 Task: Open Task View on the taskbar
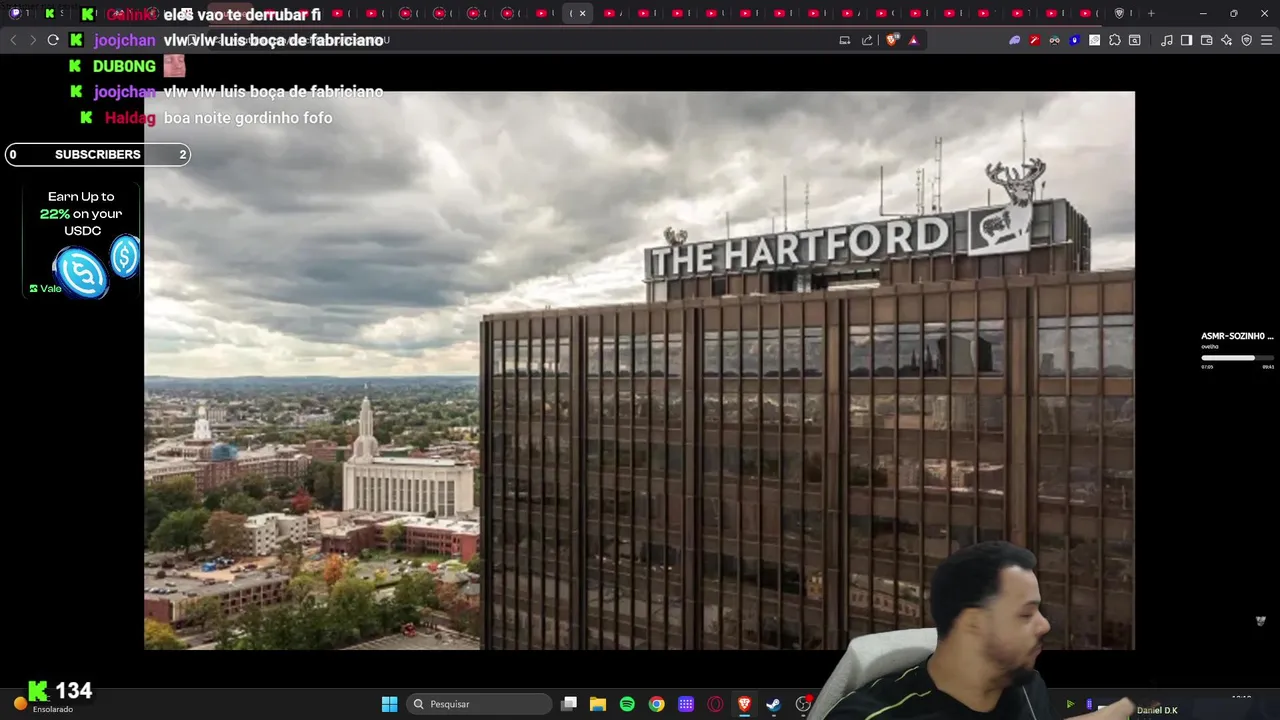pyautogui.click(x=569, y=704)
